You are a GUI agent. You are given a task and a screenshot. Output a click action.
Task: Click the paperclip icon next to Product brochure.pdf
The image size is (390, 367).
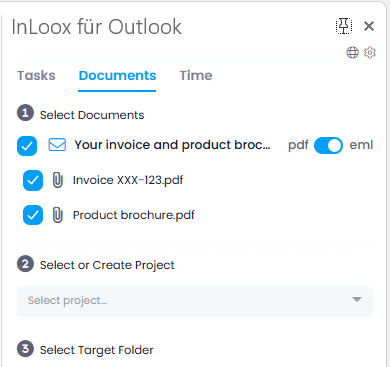[58, 215]
